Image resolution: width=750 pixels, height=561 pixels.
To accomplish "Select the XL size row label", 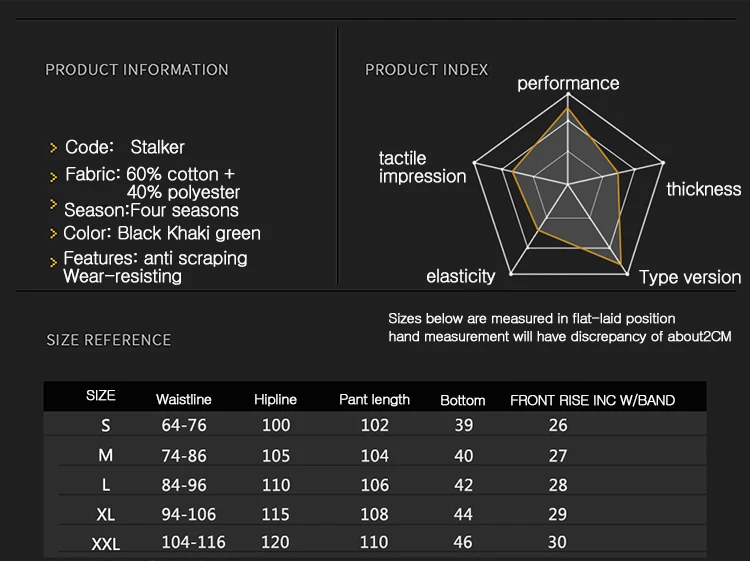I will 105,514.
